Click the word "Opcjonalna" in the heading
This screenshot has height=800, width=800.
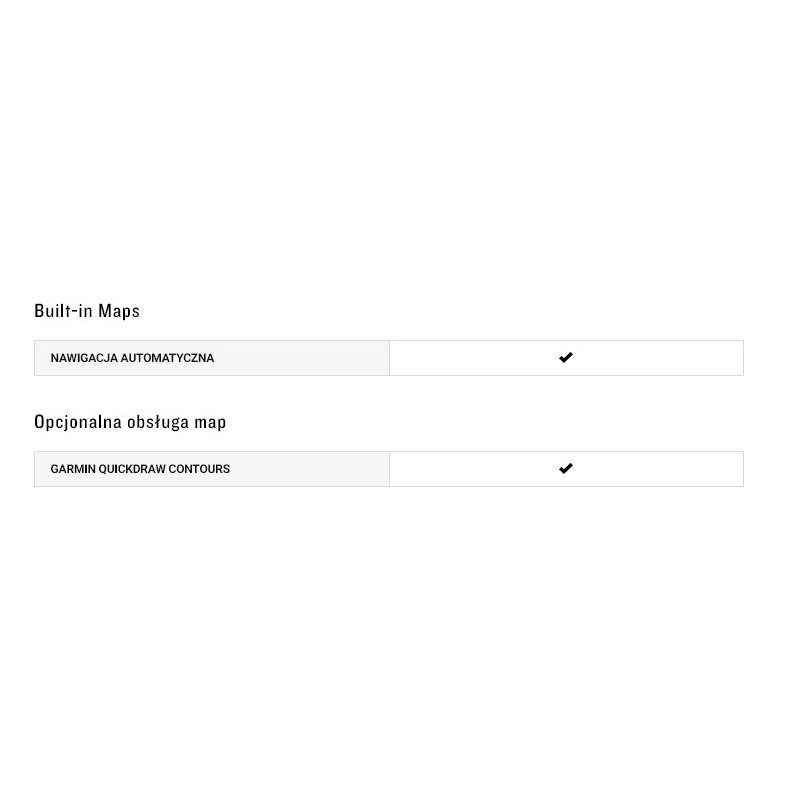(x=77, y=422)
